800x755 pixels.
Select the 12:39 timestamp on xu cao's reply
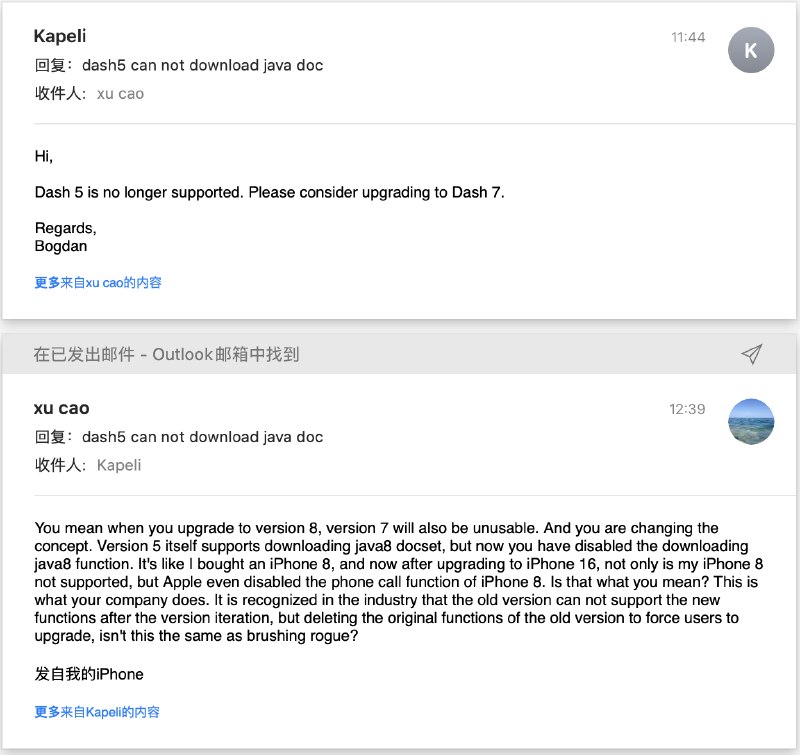tap(687, 409)
